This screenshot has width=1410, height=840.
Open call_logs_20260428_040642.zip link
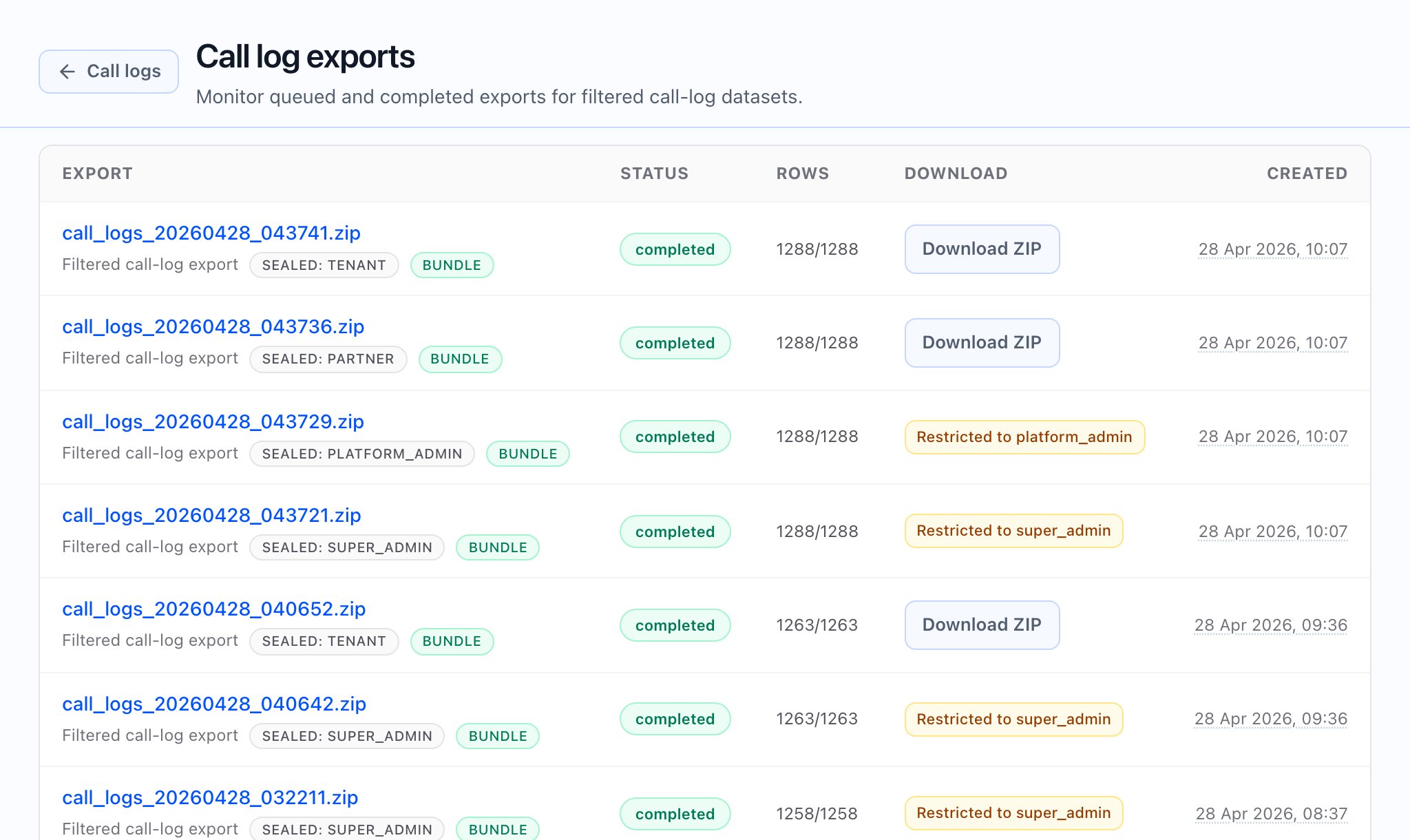214,704
